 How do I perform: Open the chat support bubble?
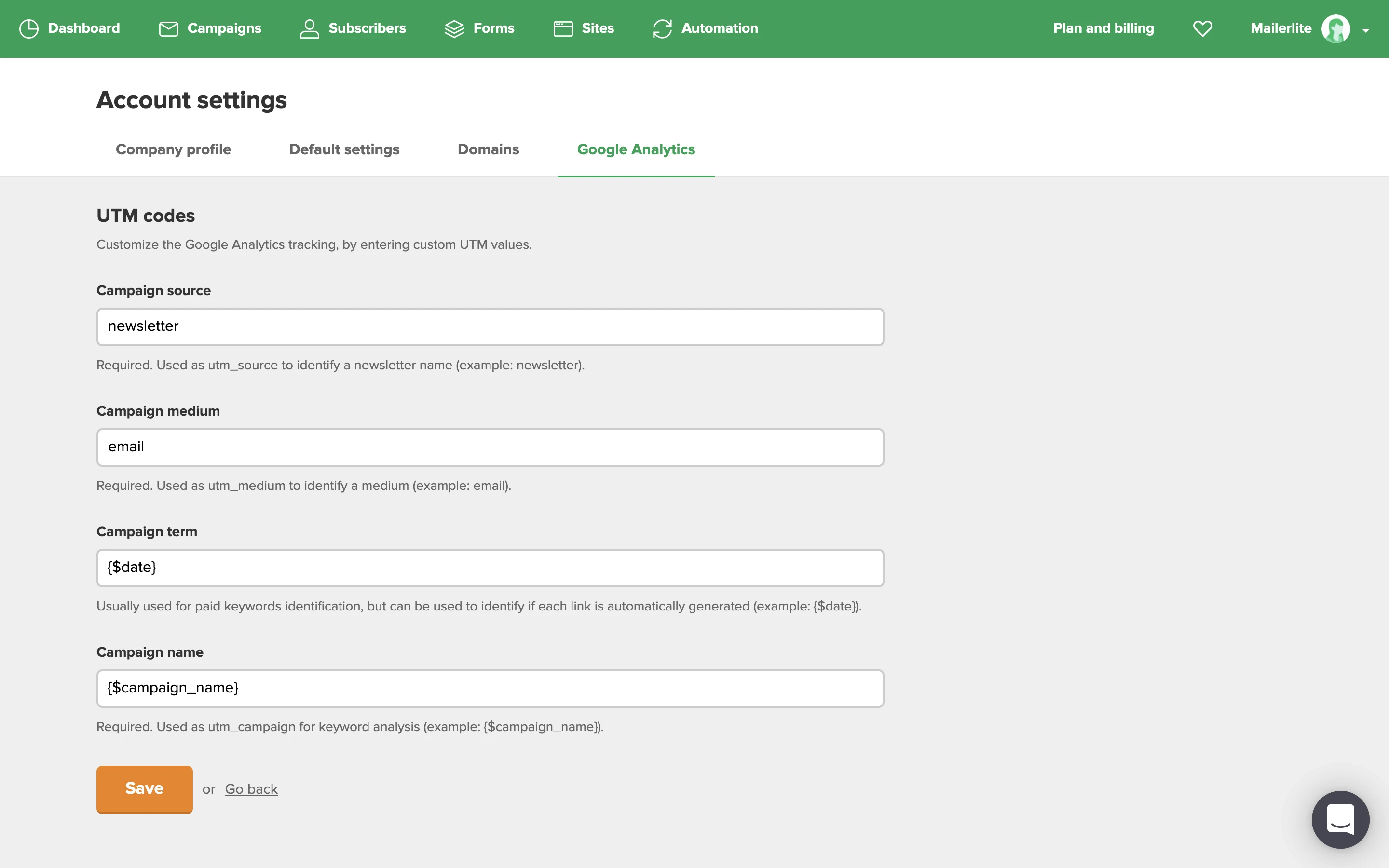tap(1340, 819)
